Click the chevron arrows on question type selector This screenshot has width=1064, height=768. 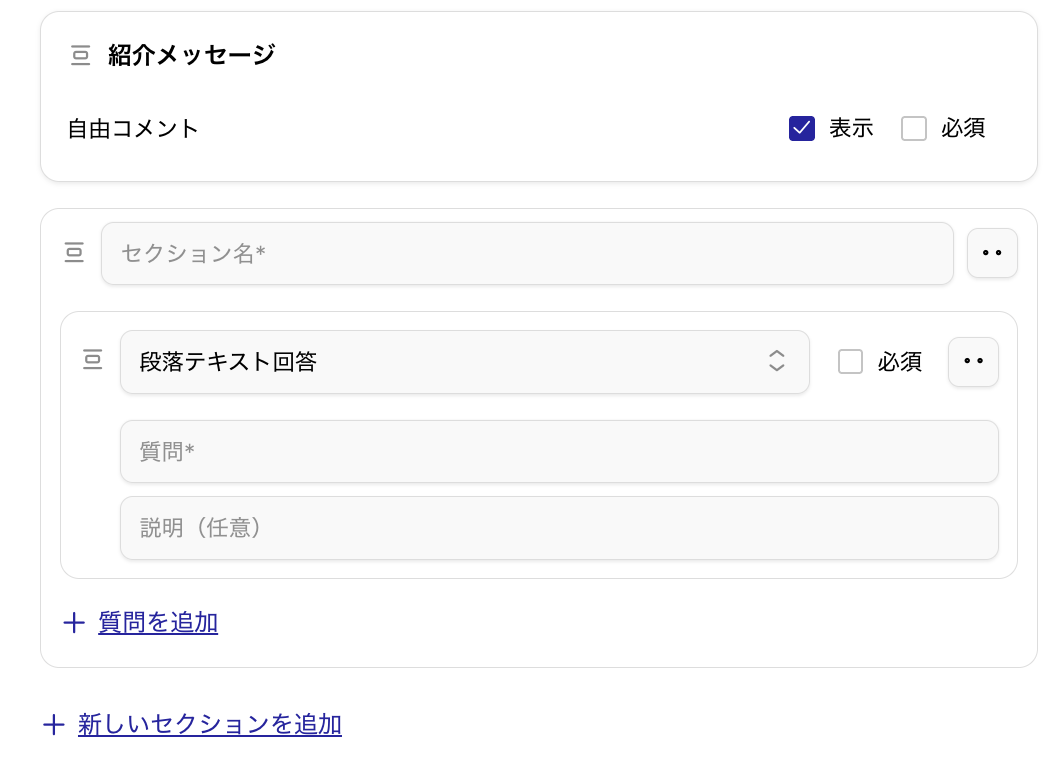point(776,362)
